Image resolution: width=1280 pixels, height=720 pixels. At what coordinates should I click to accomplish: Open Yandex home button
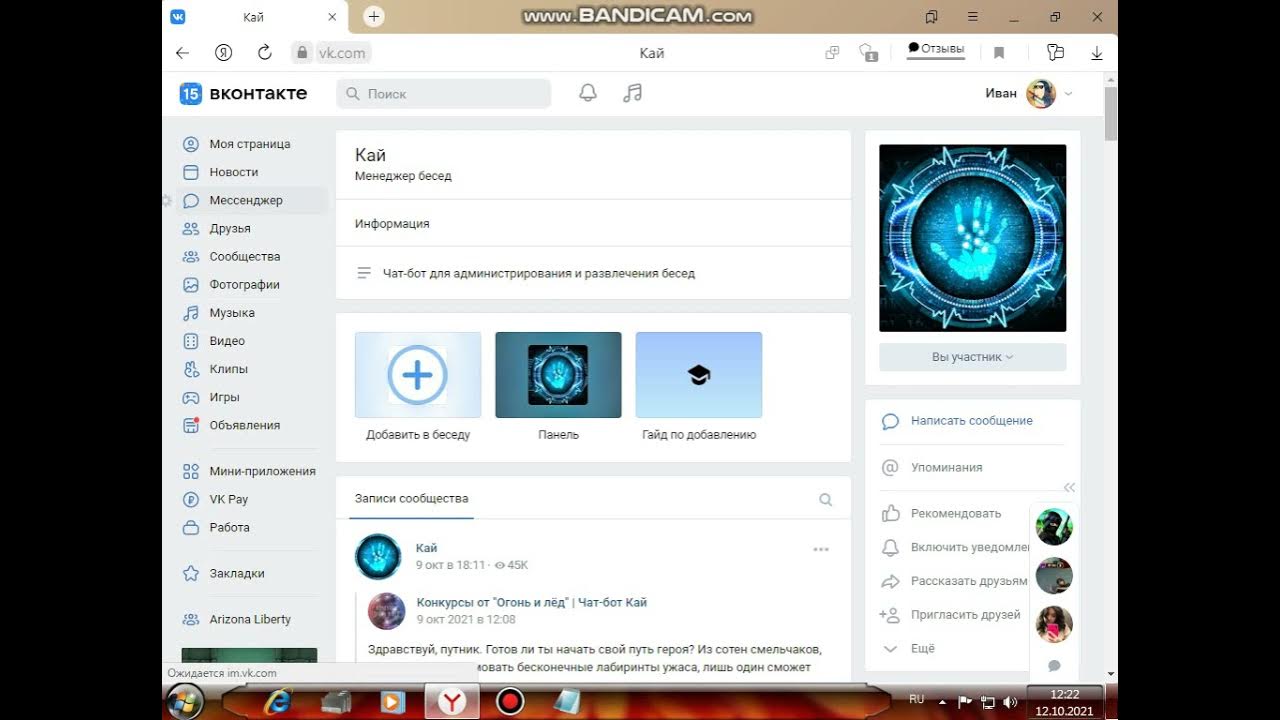[224, 53]
